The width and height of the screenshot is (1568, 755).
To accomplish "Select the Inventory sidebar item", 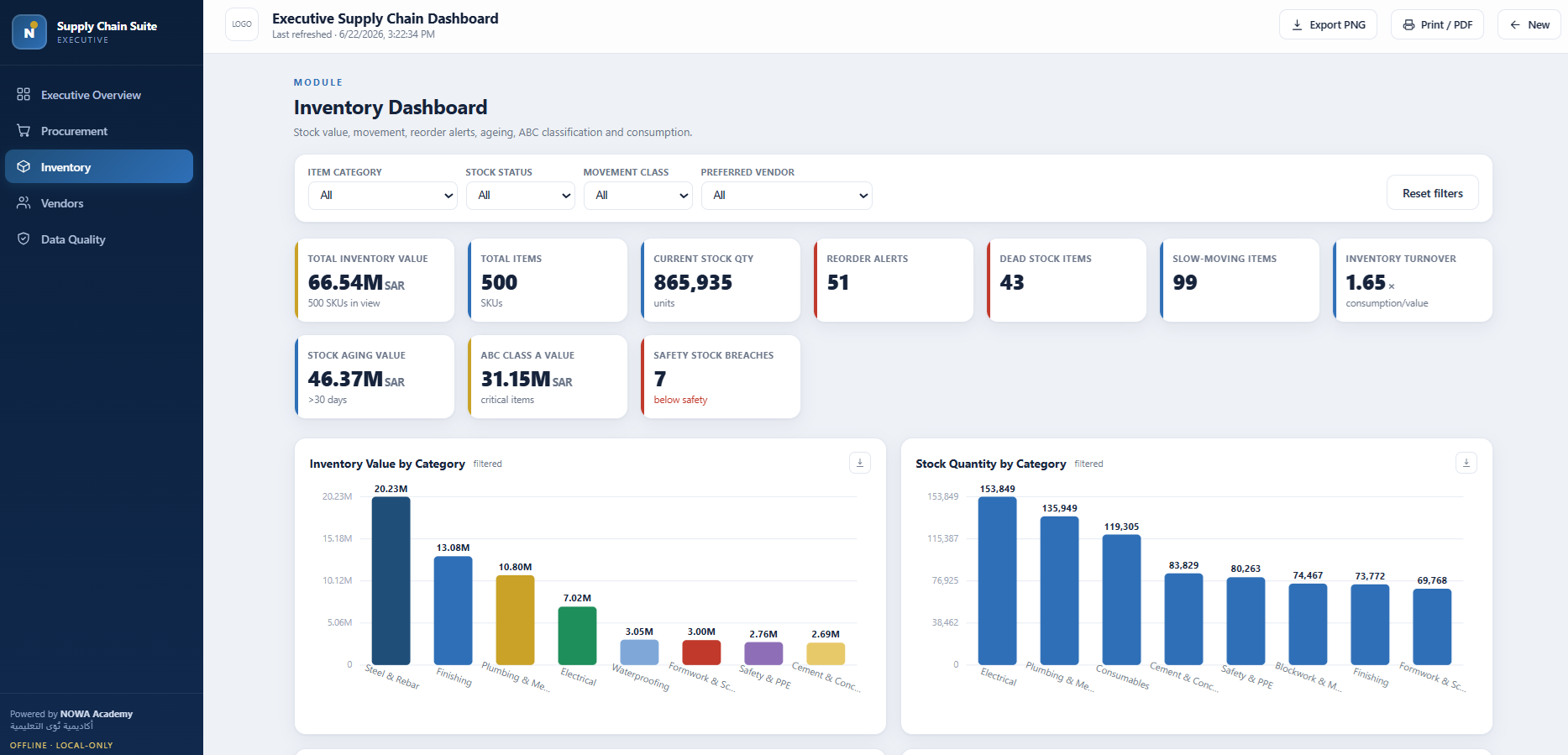I will pyautogui.click(x=99, y=166).
